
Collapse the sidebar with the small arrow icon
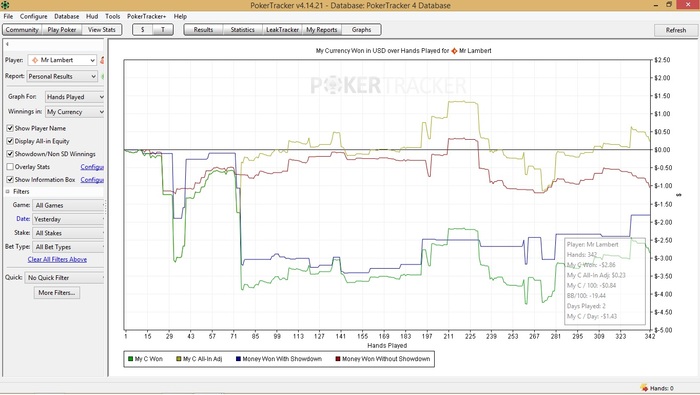coord(7,44)
